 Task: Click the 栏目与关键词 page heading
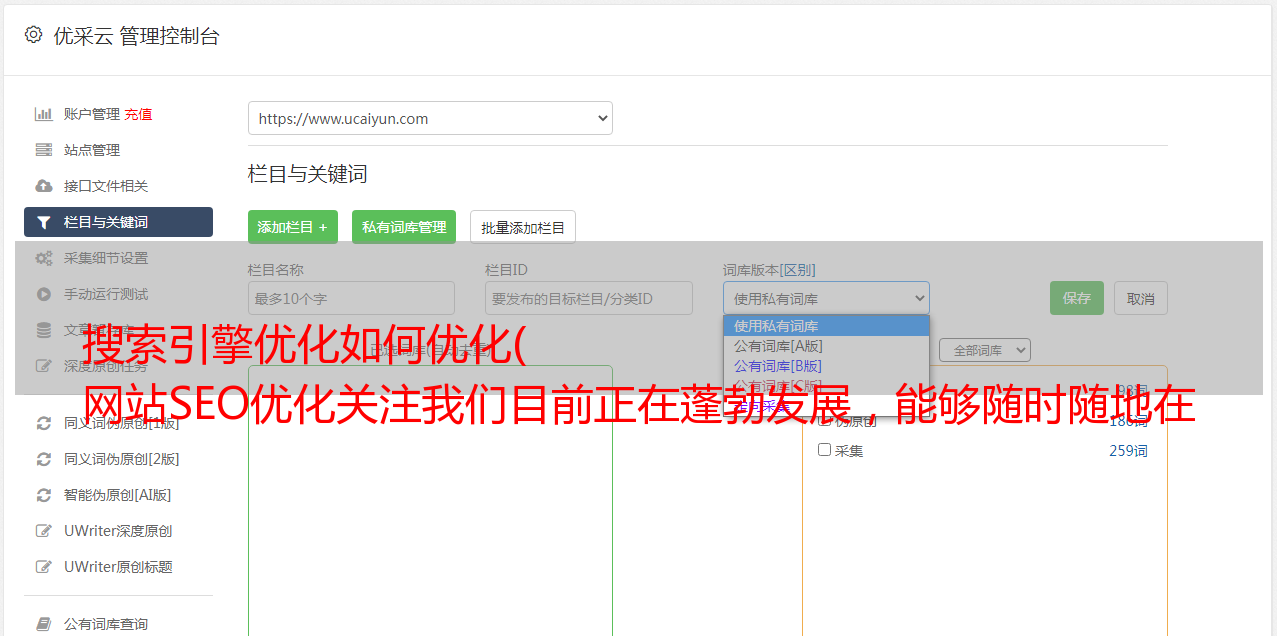coord(308,174)
